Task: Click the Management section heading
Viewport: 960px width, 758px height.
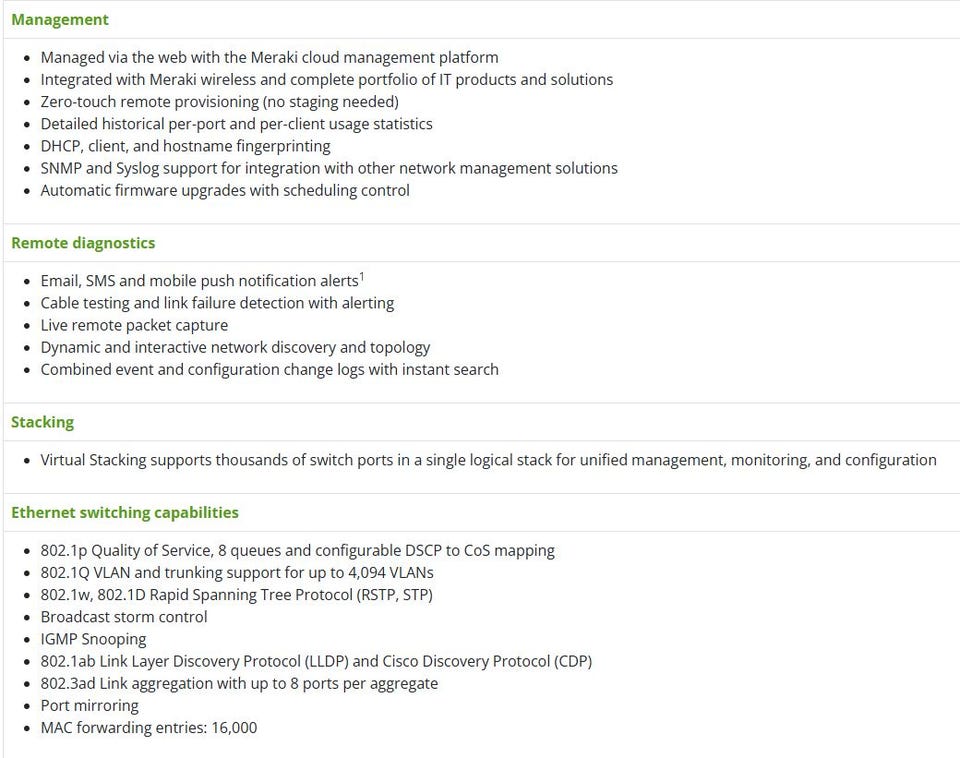Action: pyautogui.click(x=60, y=19)
